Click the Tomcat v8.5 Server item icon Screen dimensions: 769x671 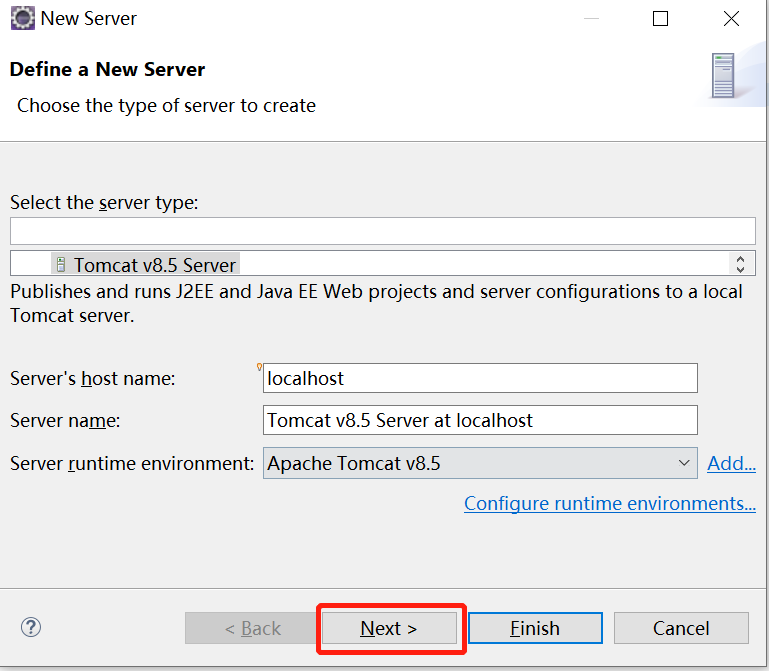tap(61, 265)
